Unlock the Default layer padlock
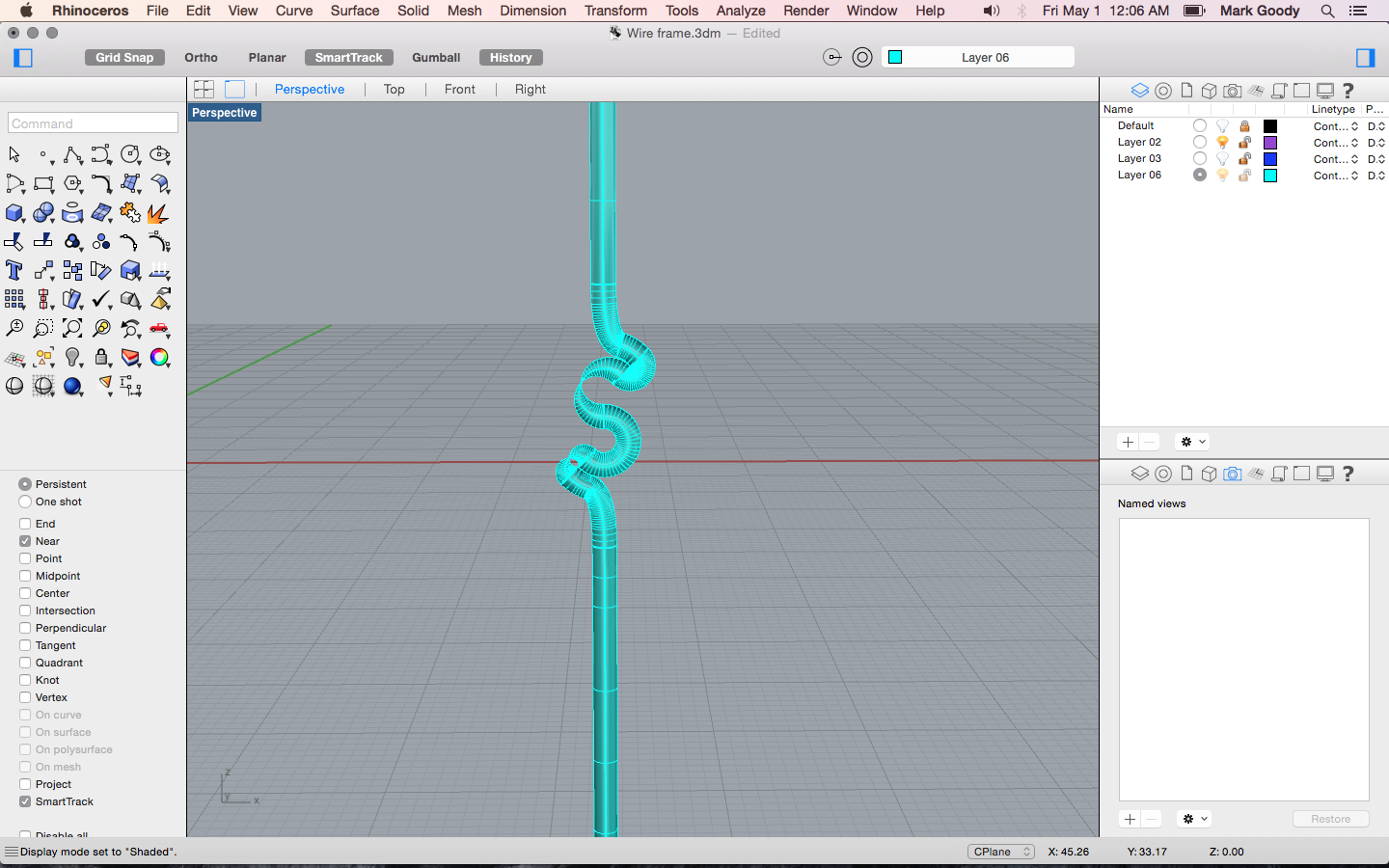1389x868 pixels. point(1244,126)
